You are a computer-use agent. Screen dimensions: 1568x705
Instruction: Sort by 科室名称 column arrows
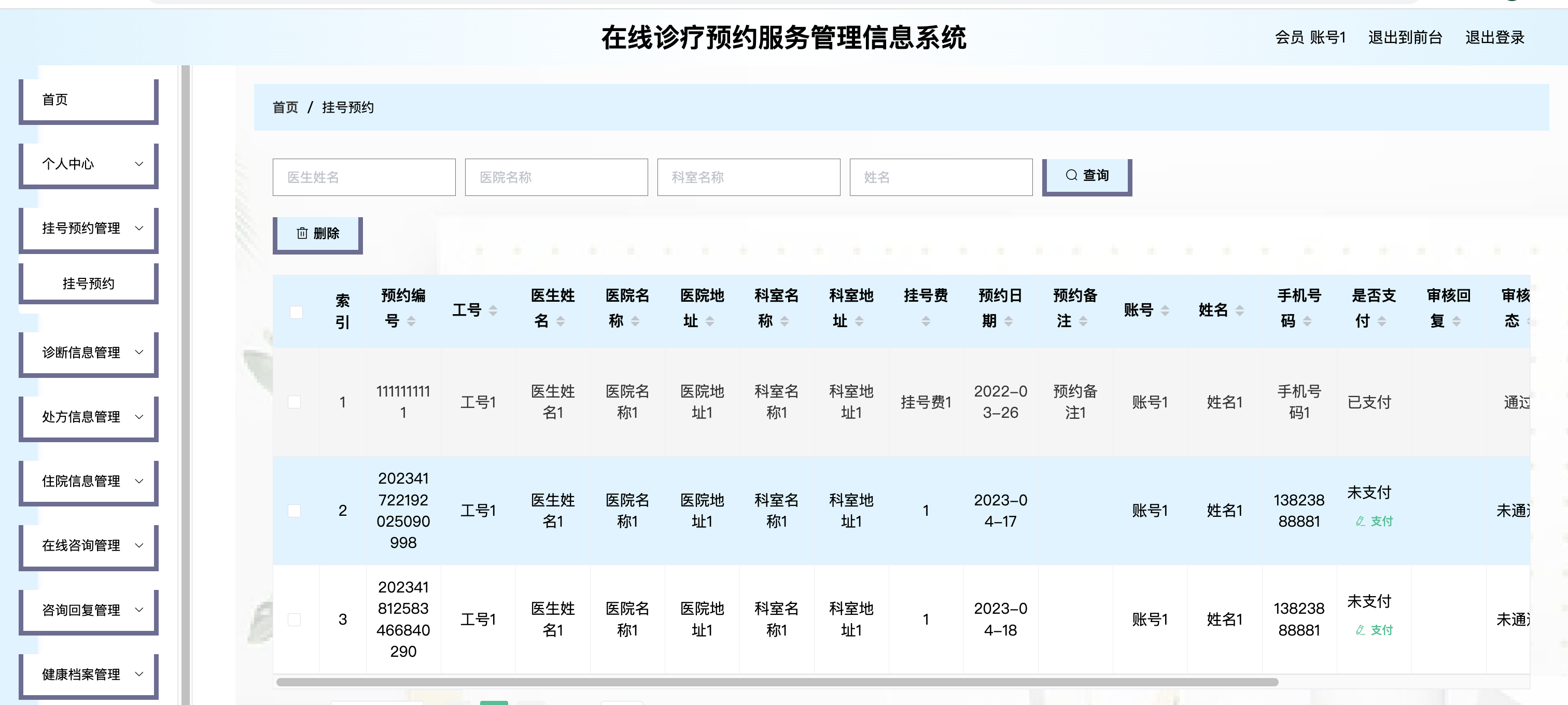click(x=785, y=321)
